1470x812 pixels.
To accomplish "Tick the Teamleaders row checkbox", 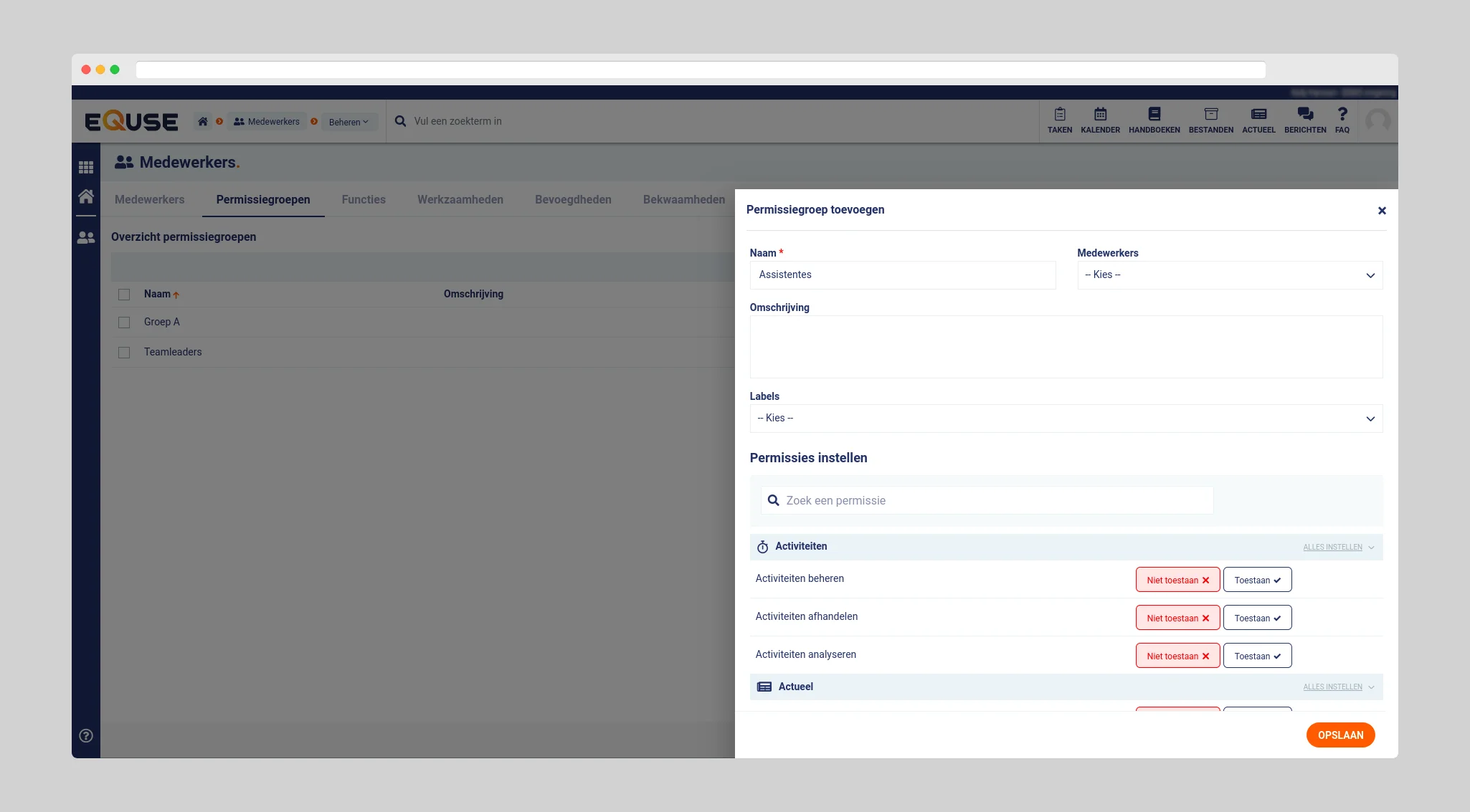I will (x=124, y=353).
